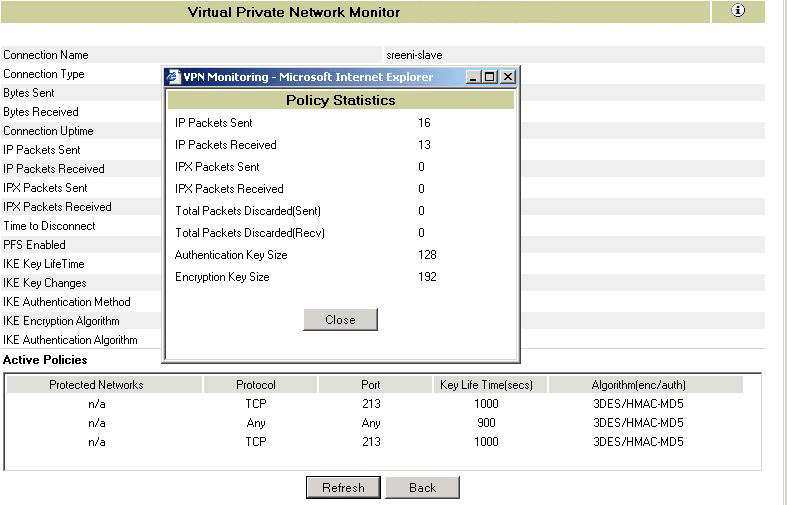Select the Key Life Time(secs) column header
Viewport: 787px width, 505px height.
click(x=485, y=384)
